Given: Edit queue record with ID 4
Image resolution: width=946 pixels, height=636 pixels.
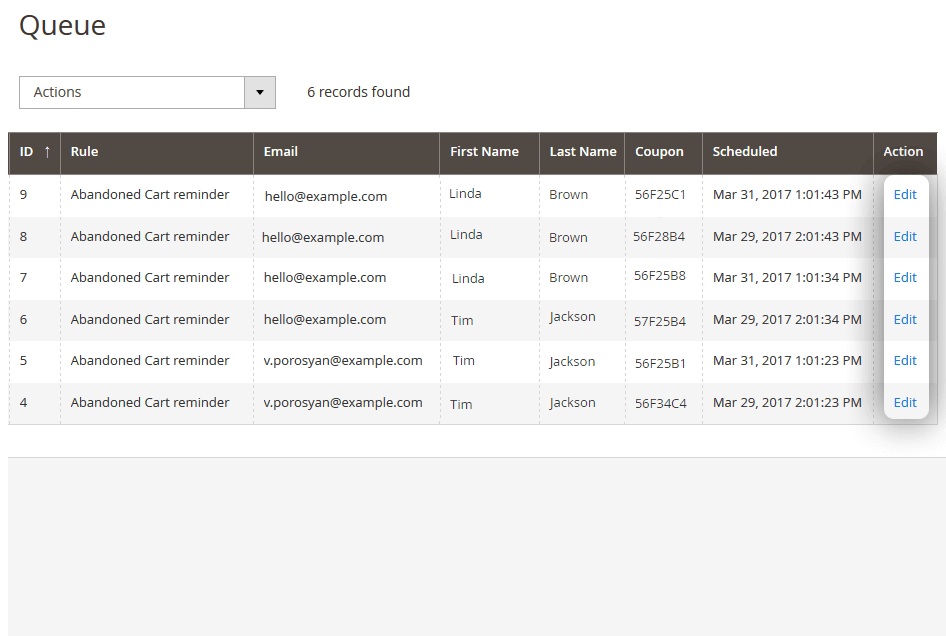Looking at the screenshot, I should click(905, 402).
